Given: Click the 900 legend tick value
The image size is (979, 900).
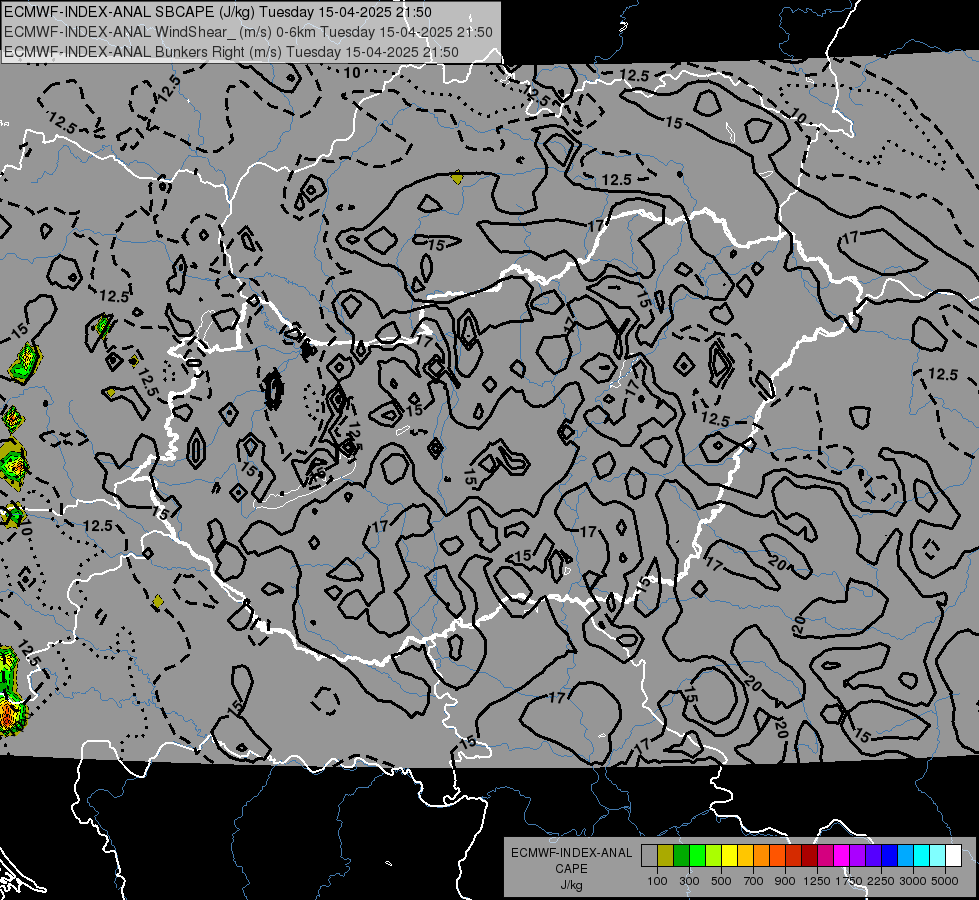Looking at the screenshot, I should coord(785,881).
